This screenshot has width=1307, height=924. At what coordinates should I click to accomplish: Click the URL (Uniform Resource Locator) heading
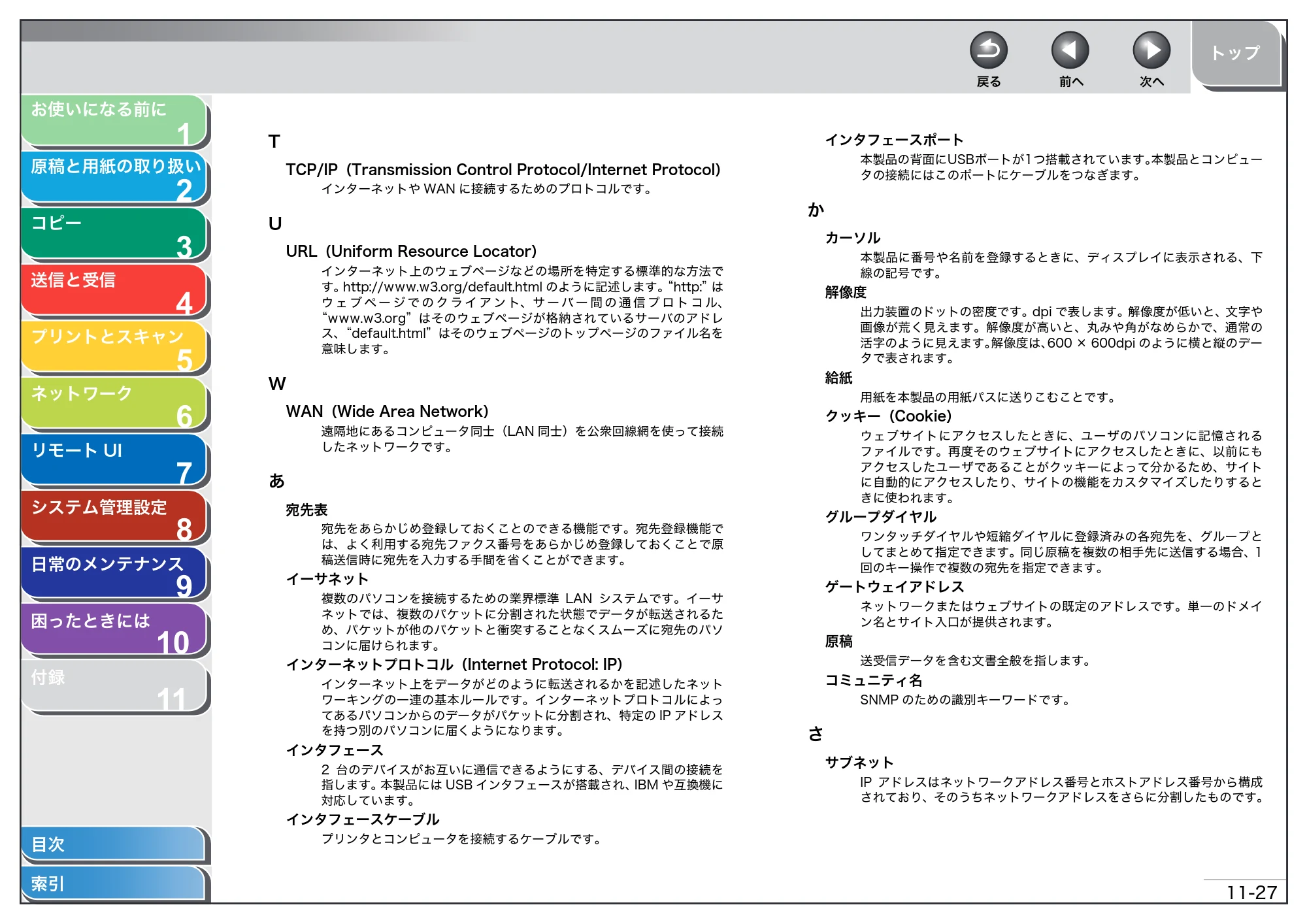tap(411, 252)
